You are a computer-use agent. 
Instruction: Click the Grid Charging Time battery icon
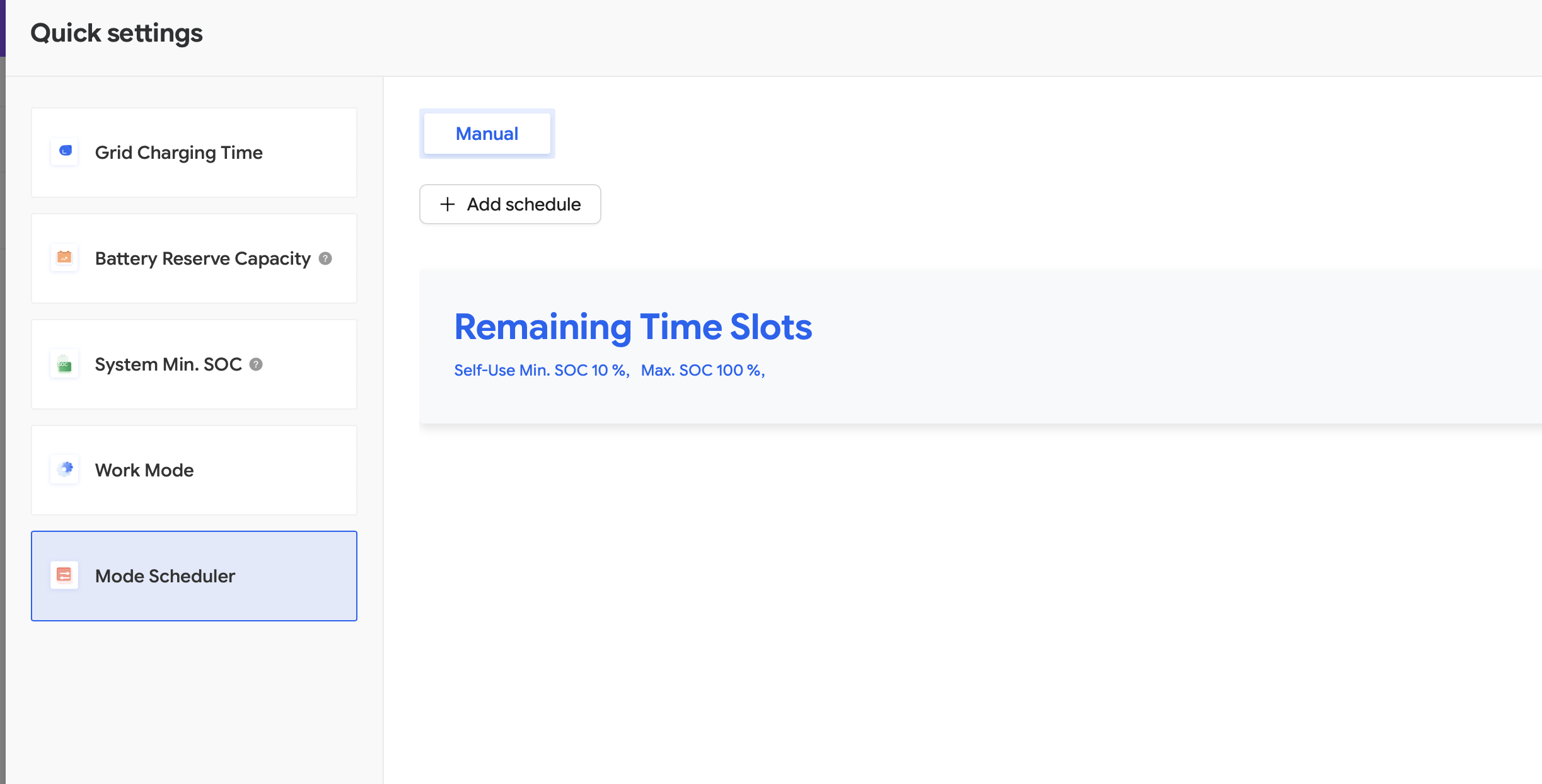click(65, 151)
